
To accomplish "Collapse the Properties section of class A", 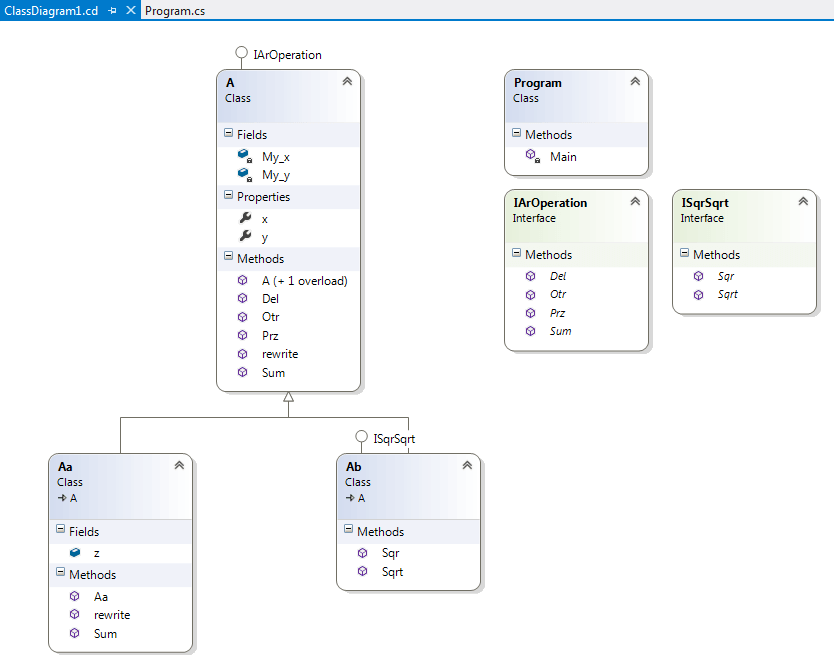I will (228, 195).
